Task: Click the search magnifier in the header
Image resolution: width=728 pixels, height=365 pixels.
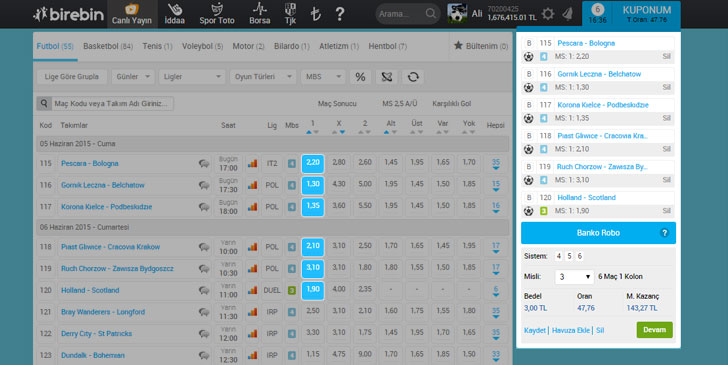Action: (x=430, y=13)
